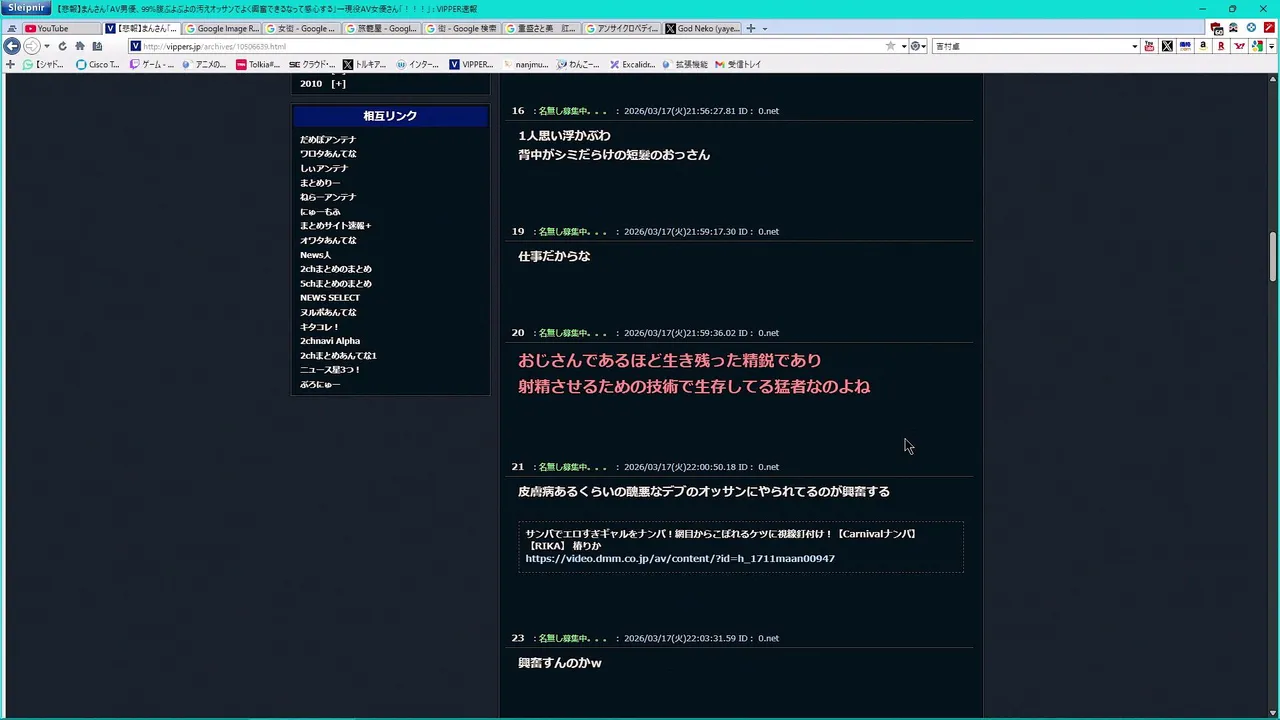The height and width of the screenshot is (720, 1280).
Task: Switch to the 旅籠屋 - Google tab
Action: [382, 28]
